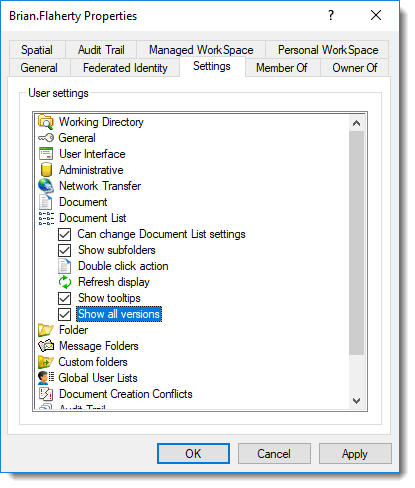Viewport: 415px width, 488px height.
Task: Open the Personal WorkSpace tab
Action: (x=328, y=50)
